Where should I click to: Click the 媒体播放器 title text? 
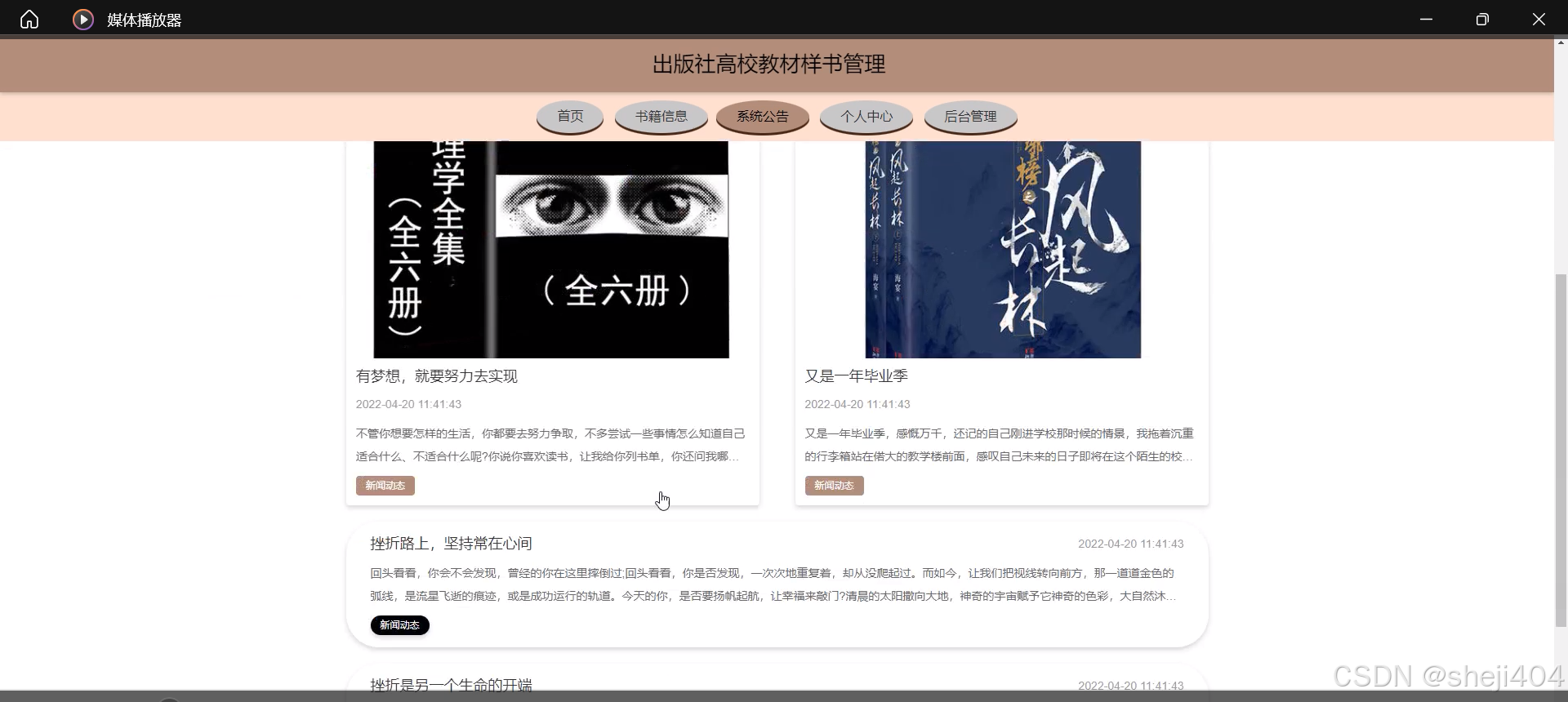[145, 20]
